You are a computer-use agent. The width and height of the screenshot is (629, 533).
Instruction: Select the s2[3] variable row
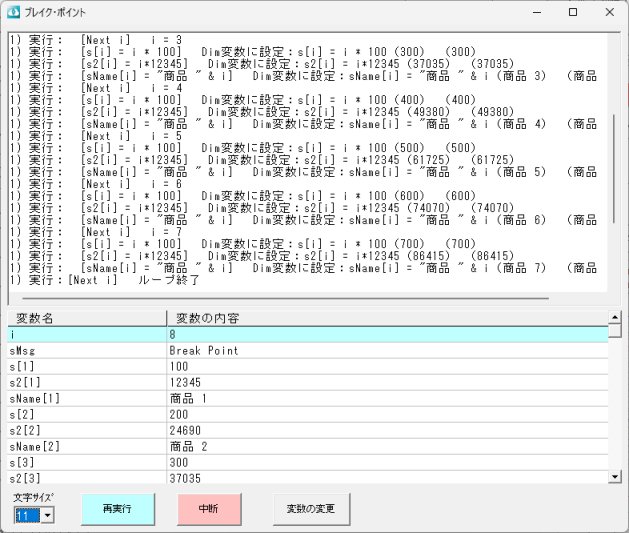(x=308, y=478)
